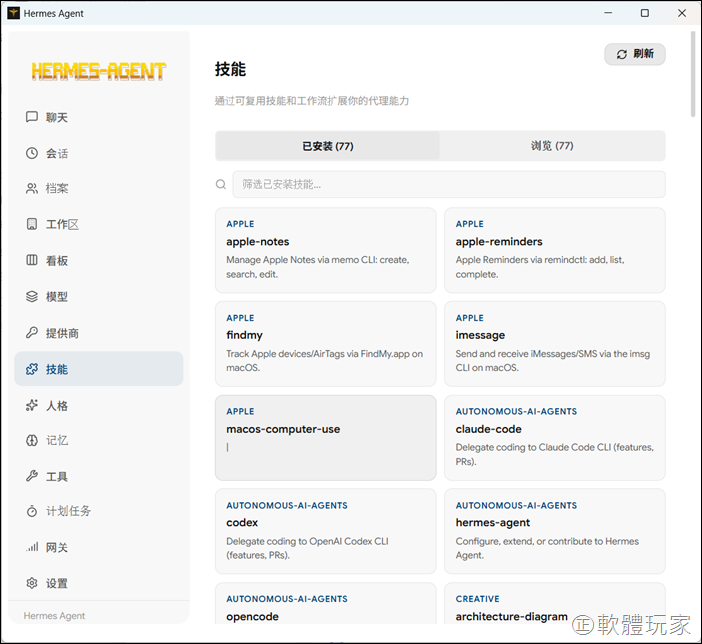Open the findmy skill card
The image size is (702, 644).
point(325,343)
